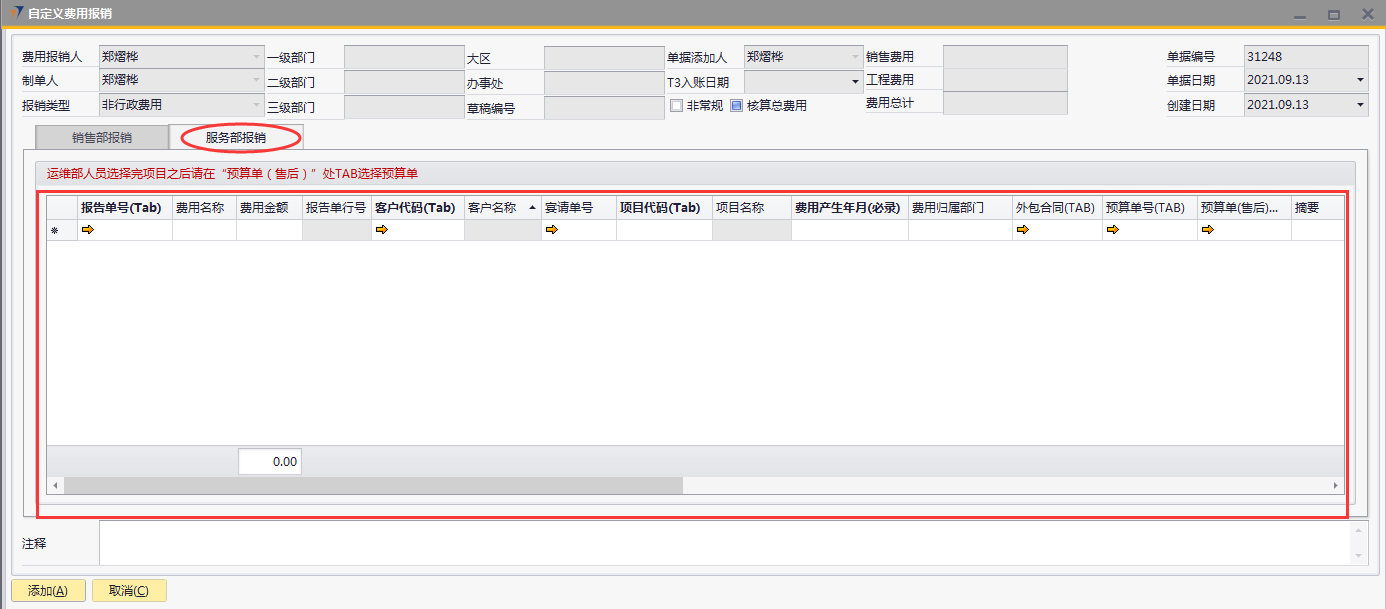This screenshot has height=609, width=1386.
Task: Check the 非常规 checkbox
Action: pos(677,105)
